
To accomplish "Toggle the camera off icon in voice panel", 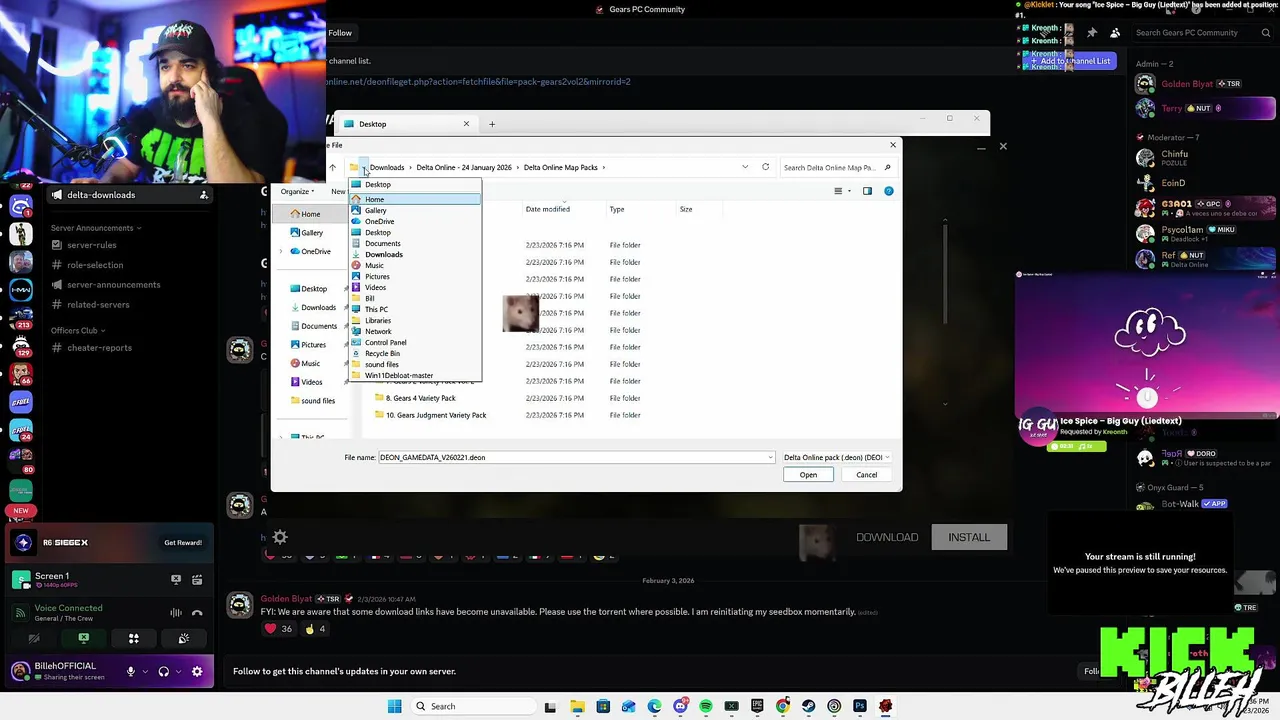I will 34,638.
